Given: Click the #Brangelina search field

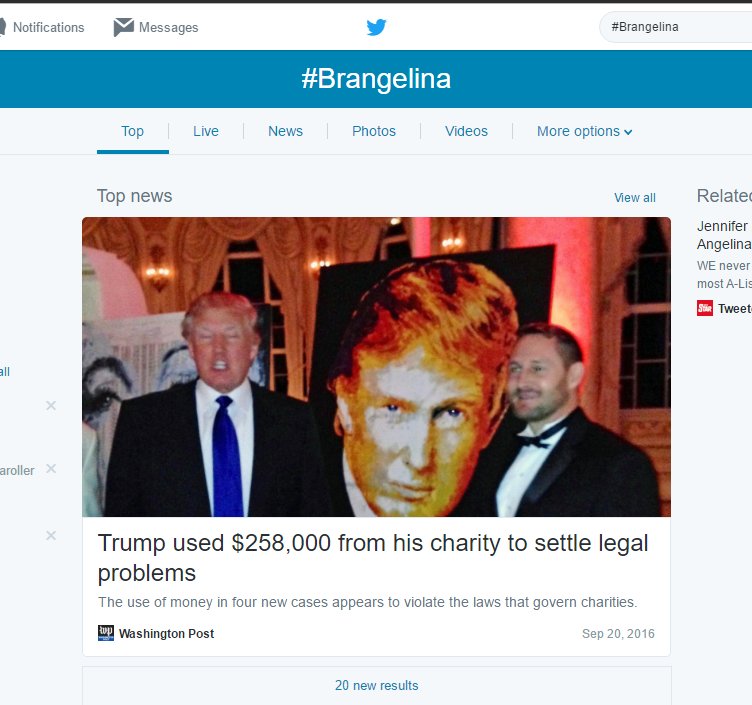Looking at the screenshot, I should (675, 27).
